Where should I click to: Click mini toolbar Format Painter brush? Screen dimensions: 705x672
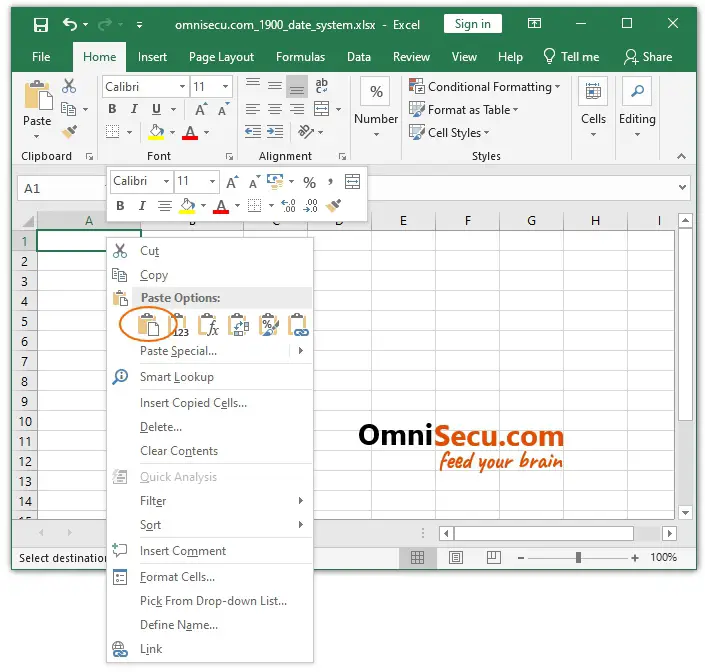(x=333, y=206)
